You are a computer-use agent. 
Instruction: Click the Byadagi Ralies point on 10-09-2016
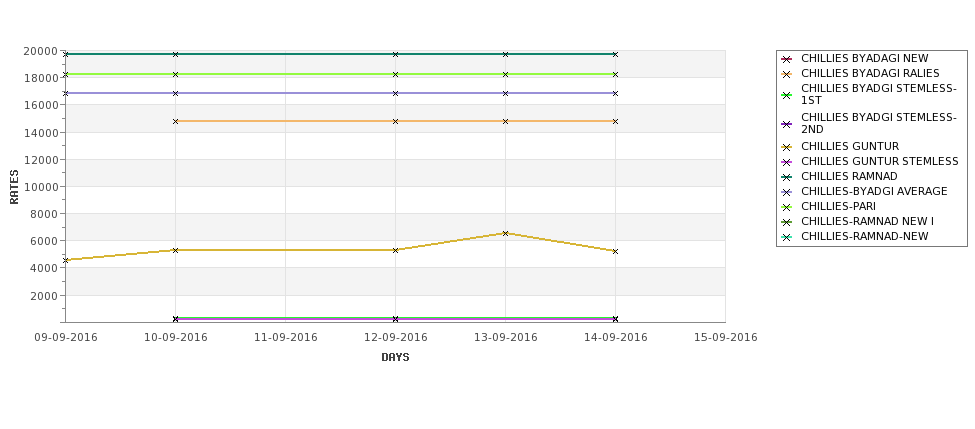[x=175, y=121]
